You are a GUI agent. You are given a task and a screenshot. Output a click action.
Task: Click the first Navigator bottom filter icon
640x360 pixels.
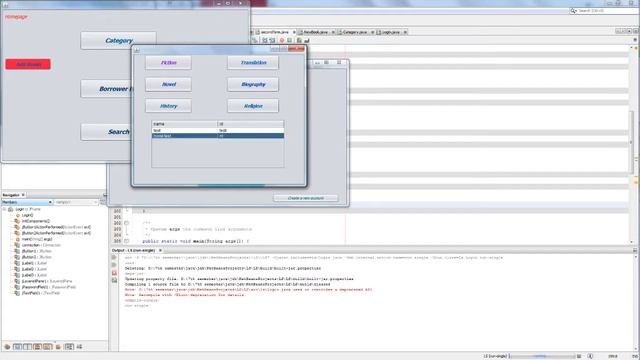[7, 347]
